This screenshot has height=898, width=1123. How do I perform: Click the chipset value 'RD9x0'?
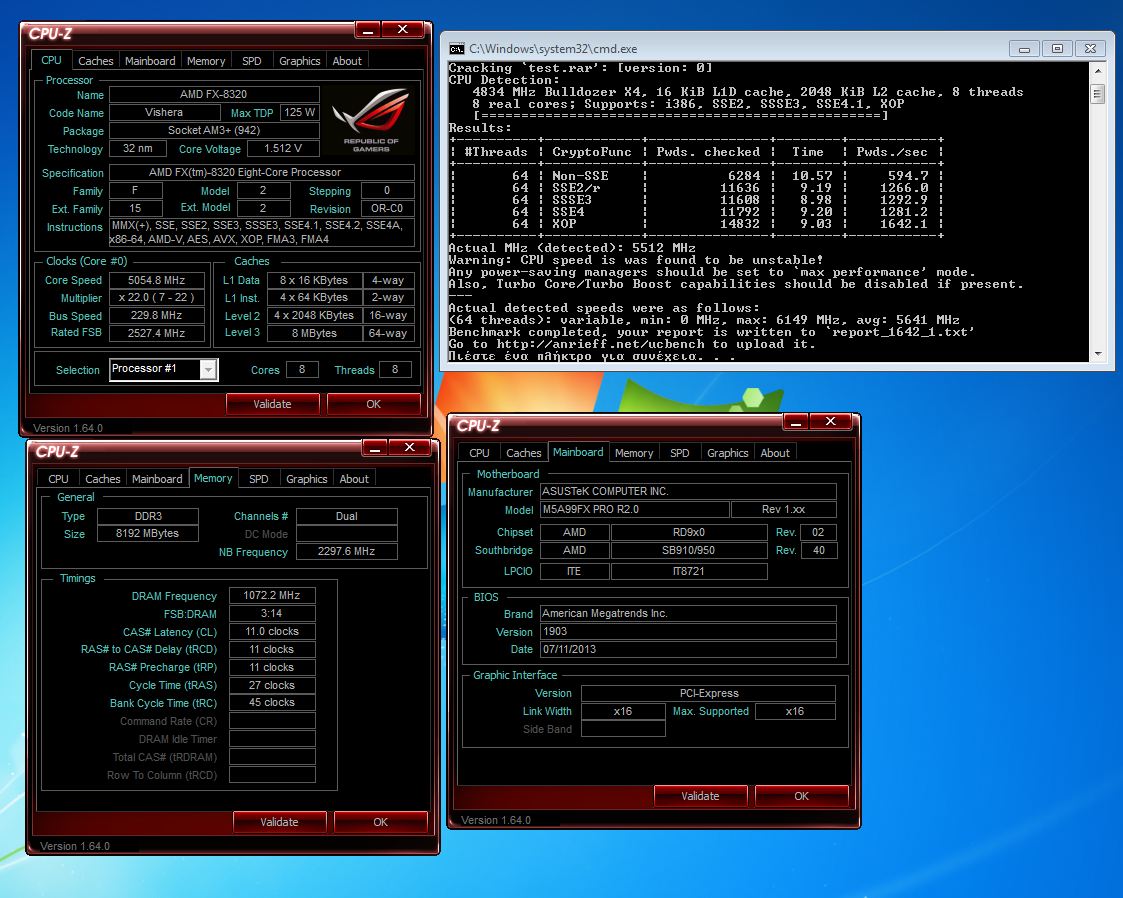pyautogui.click(x=689, y=532)
